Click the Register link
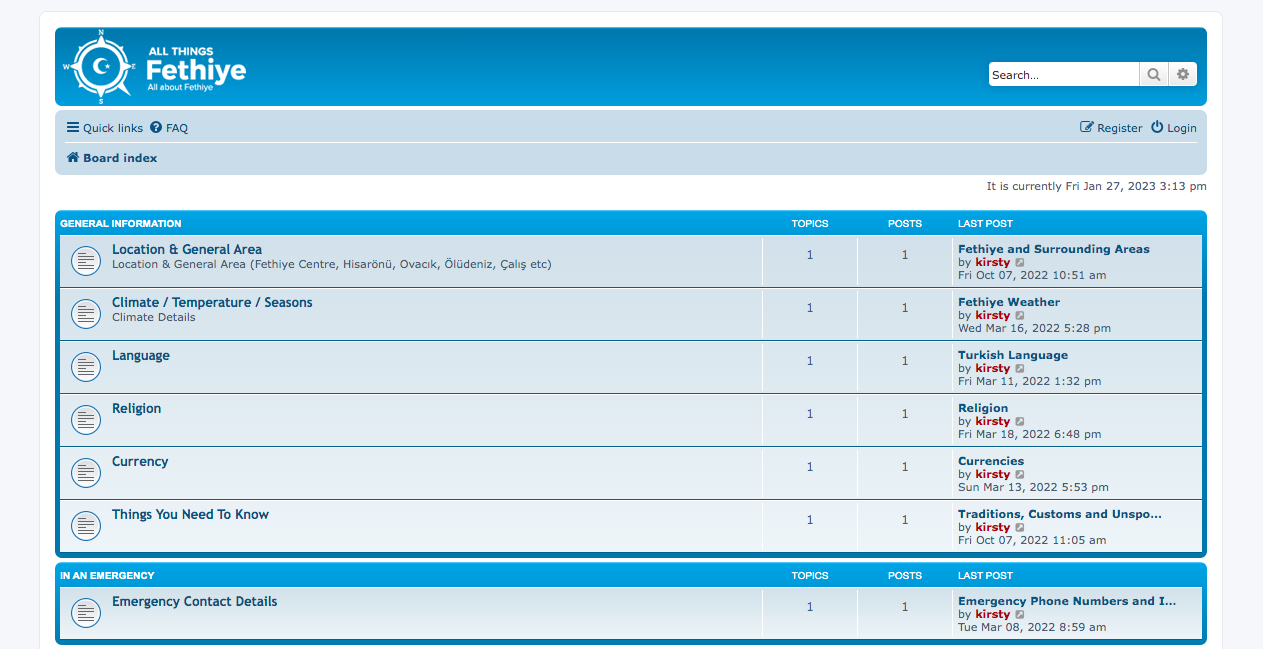 click(x=1111, y=128)
